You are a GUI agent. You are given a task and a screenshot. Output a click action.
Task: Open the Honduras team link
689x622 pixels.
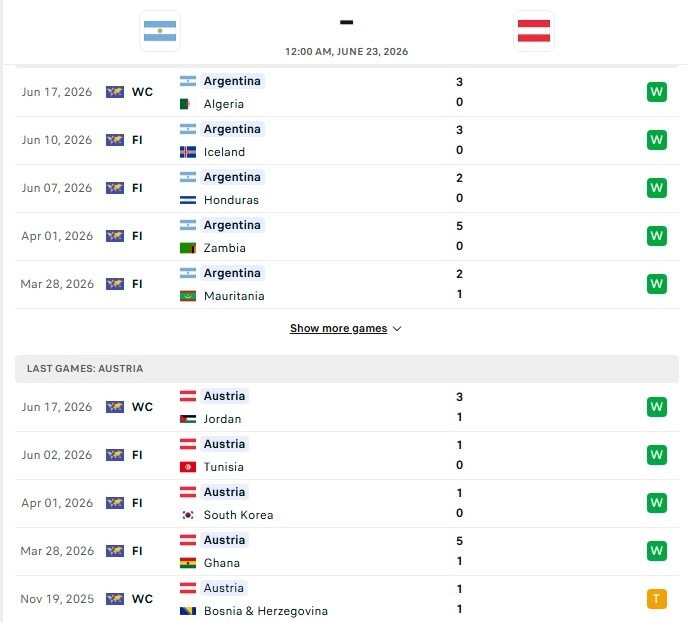click(x=231, y=200)
